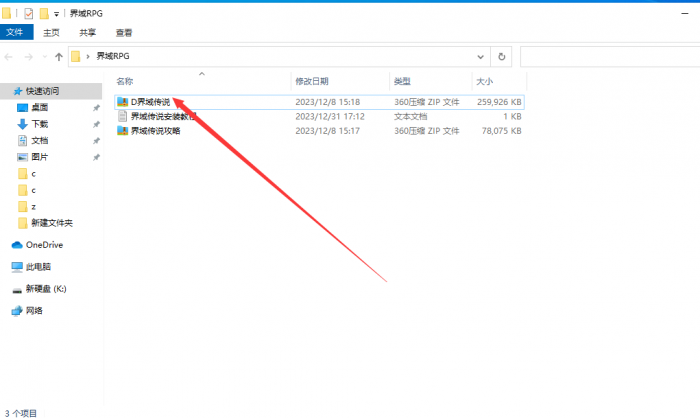Open the z folder in navigation pane
Screen dimensions: 700x418
[33, 206]
